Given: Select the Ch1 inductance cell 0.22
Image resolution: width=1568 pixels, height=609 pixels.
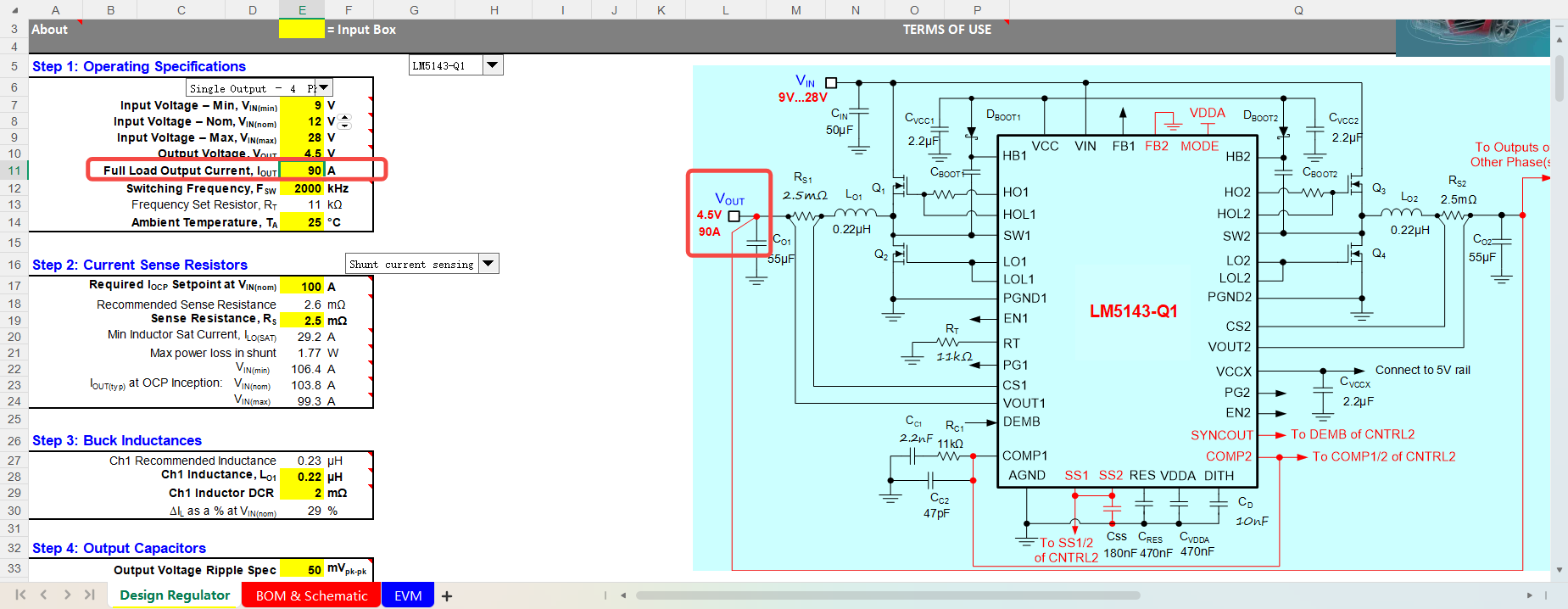Looking at the screenshot, I should point(302,477).
